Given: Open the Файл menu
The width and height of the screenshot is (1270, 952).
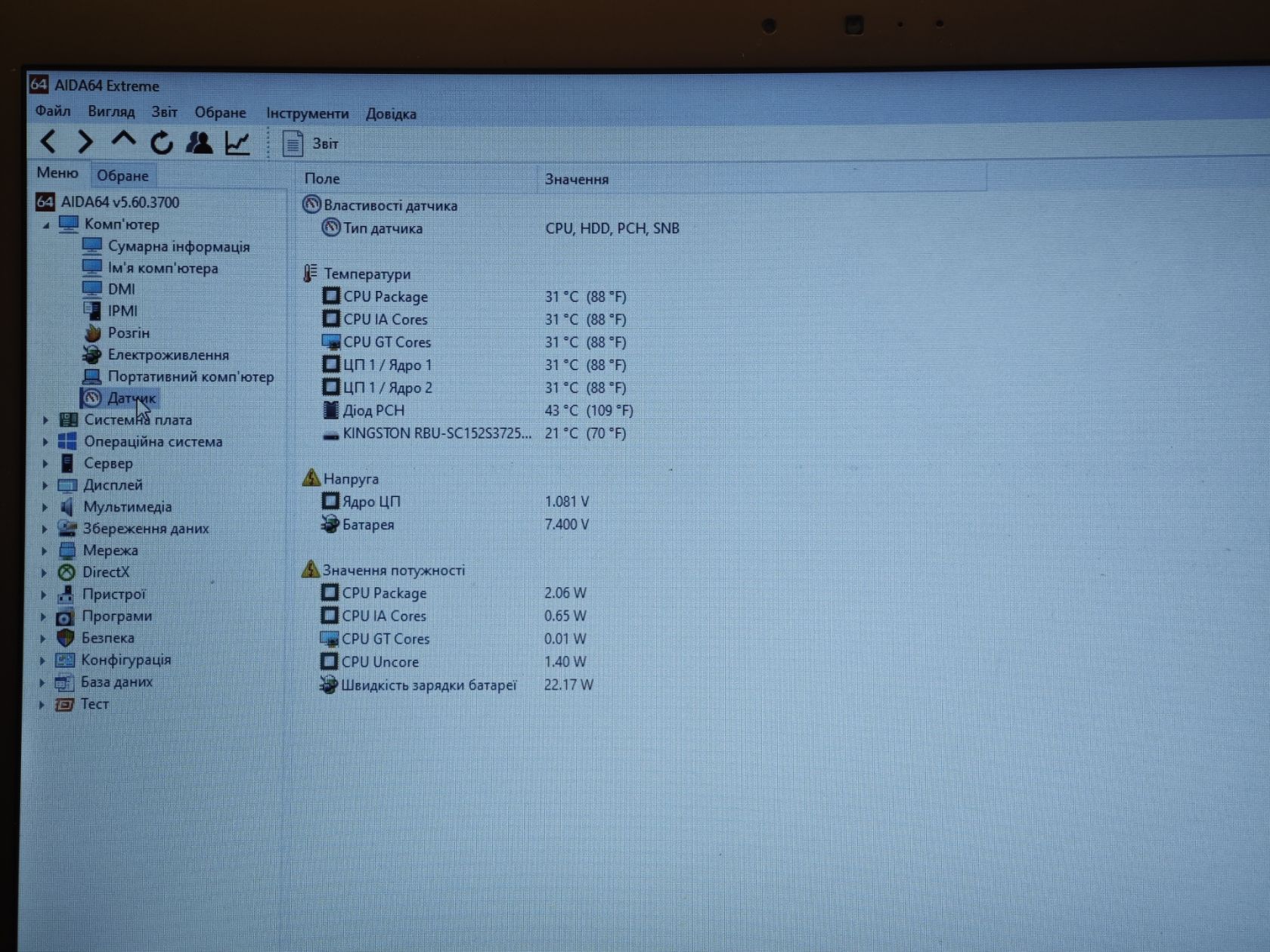Looking at the screenshot, I should [53, 111].
